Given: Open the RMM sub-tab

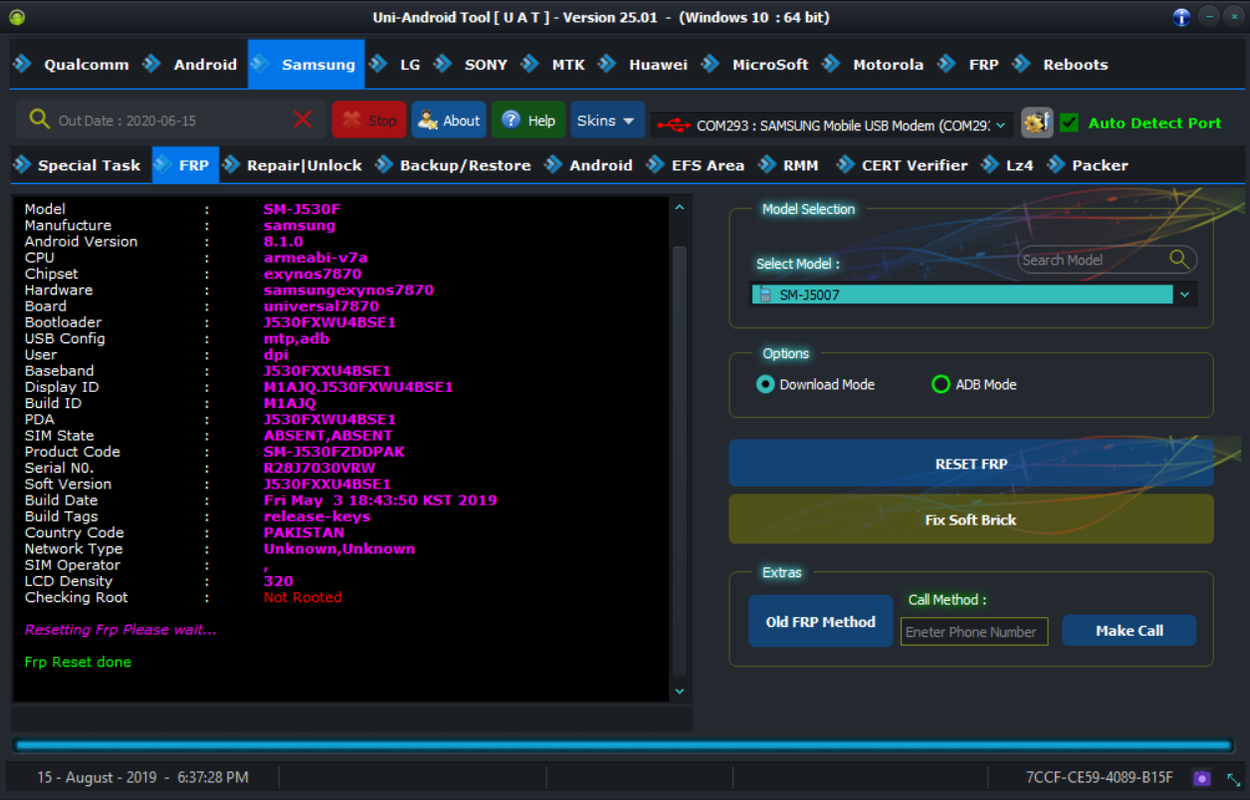Looking at the screenshot, I should coord(789,165).
